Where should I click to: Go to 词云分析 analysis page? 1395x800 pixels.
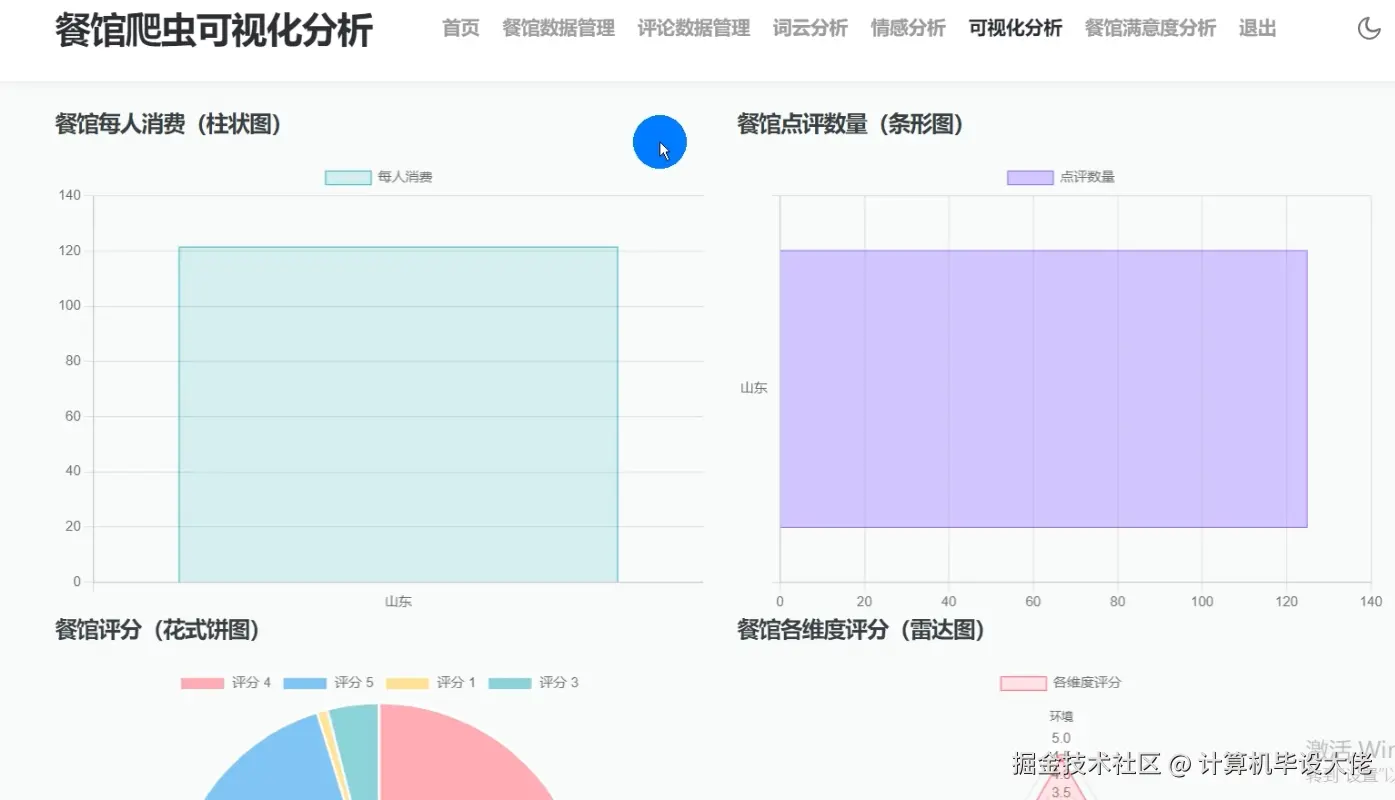coord(810,28)
